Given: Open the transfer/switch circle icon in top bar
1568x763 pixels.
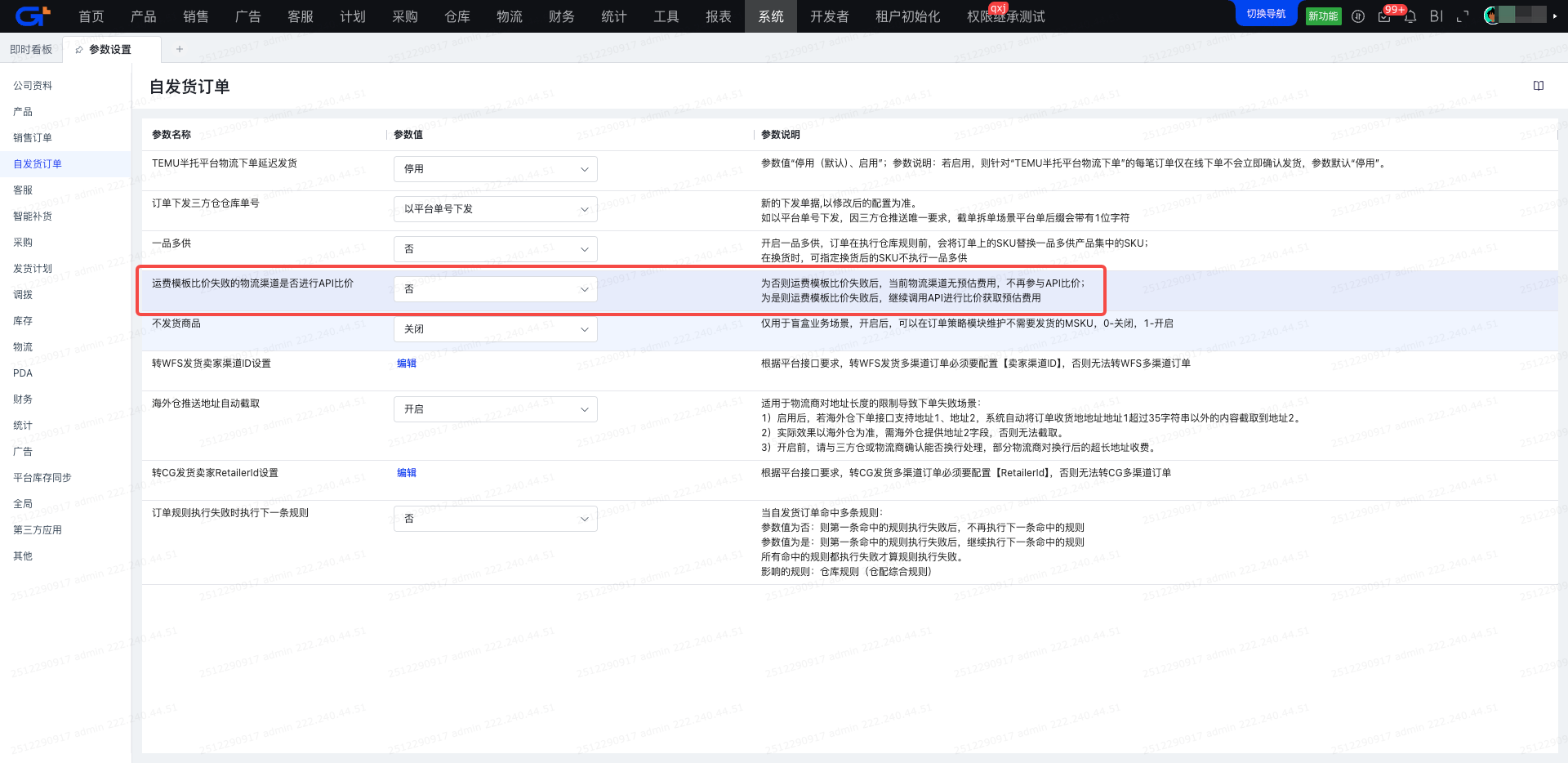Looking at the screenshot, I should point(1358,16).
